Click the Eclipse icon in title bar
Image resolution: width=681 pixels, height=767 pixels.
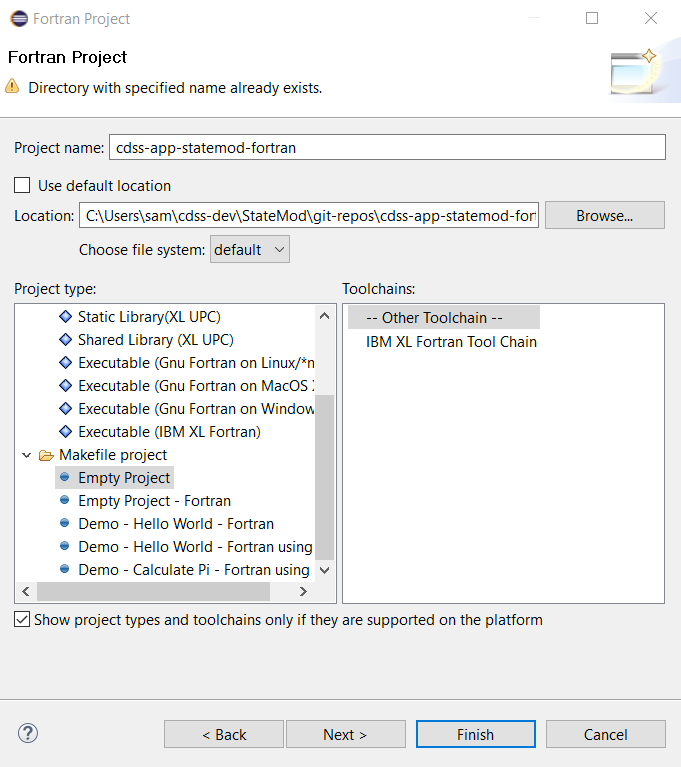pyautogui.click(x=18, y=18)
